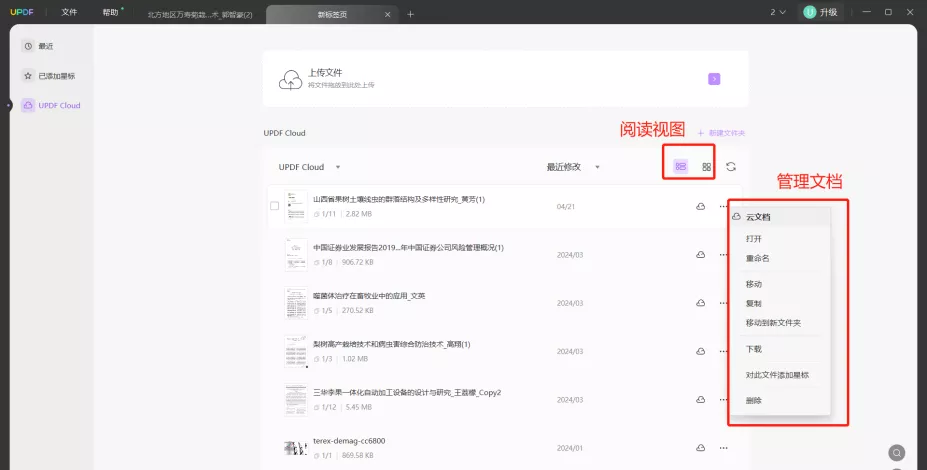Click cloud icon for terex-demag-cc6800 file
This screenshot has width=927, height=470.
point(701,448)
